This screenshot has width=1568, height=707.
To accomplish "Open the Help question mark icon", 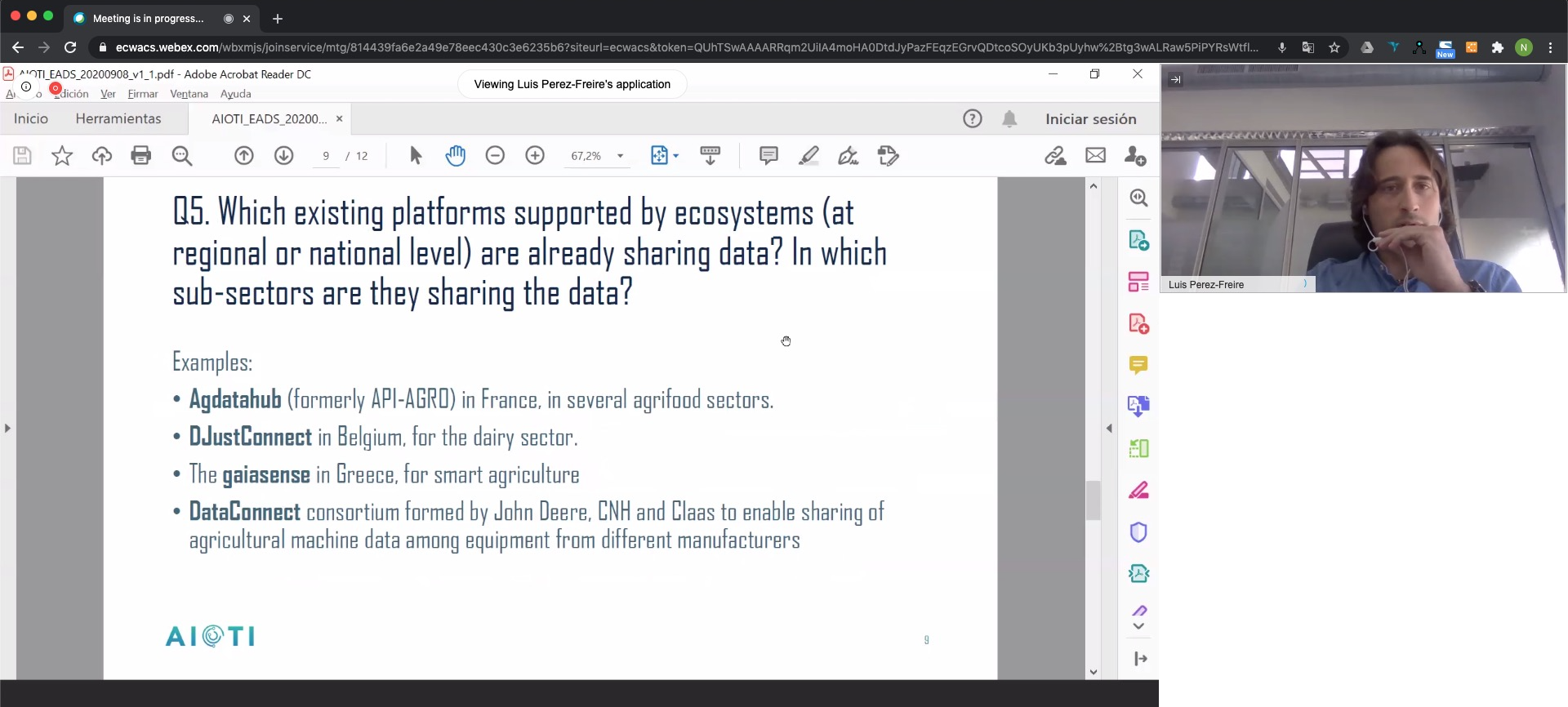I will click(x=972, y=119).
